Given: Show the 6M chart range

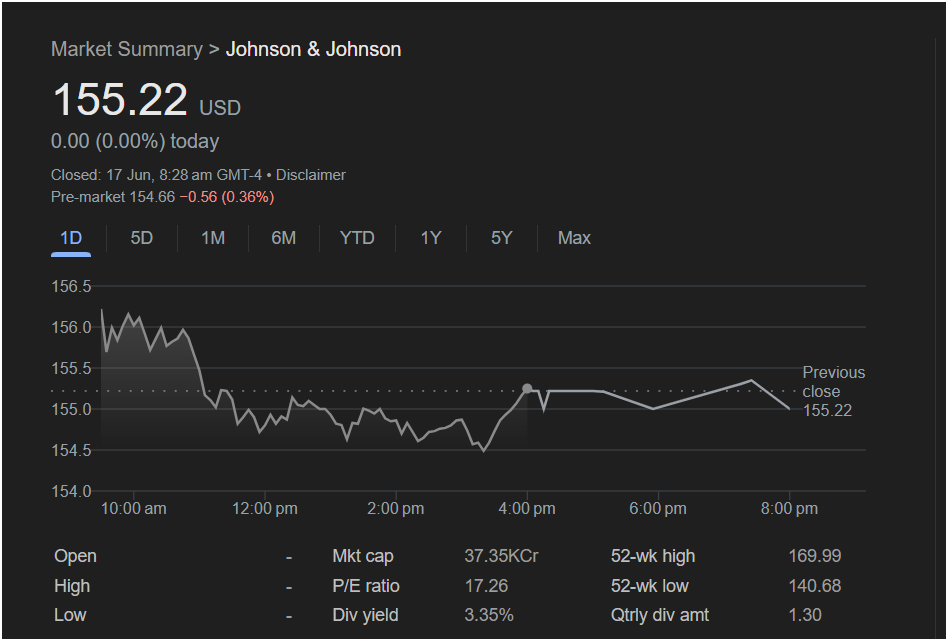Looking at the screenshot, I should 284,238.
